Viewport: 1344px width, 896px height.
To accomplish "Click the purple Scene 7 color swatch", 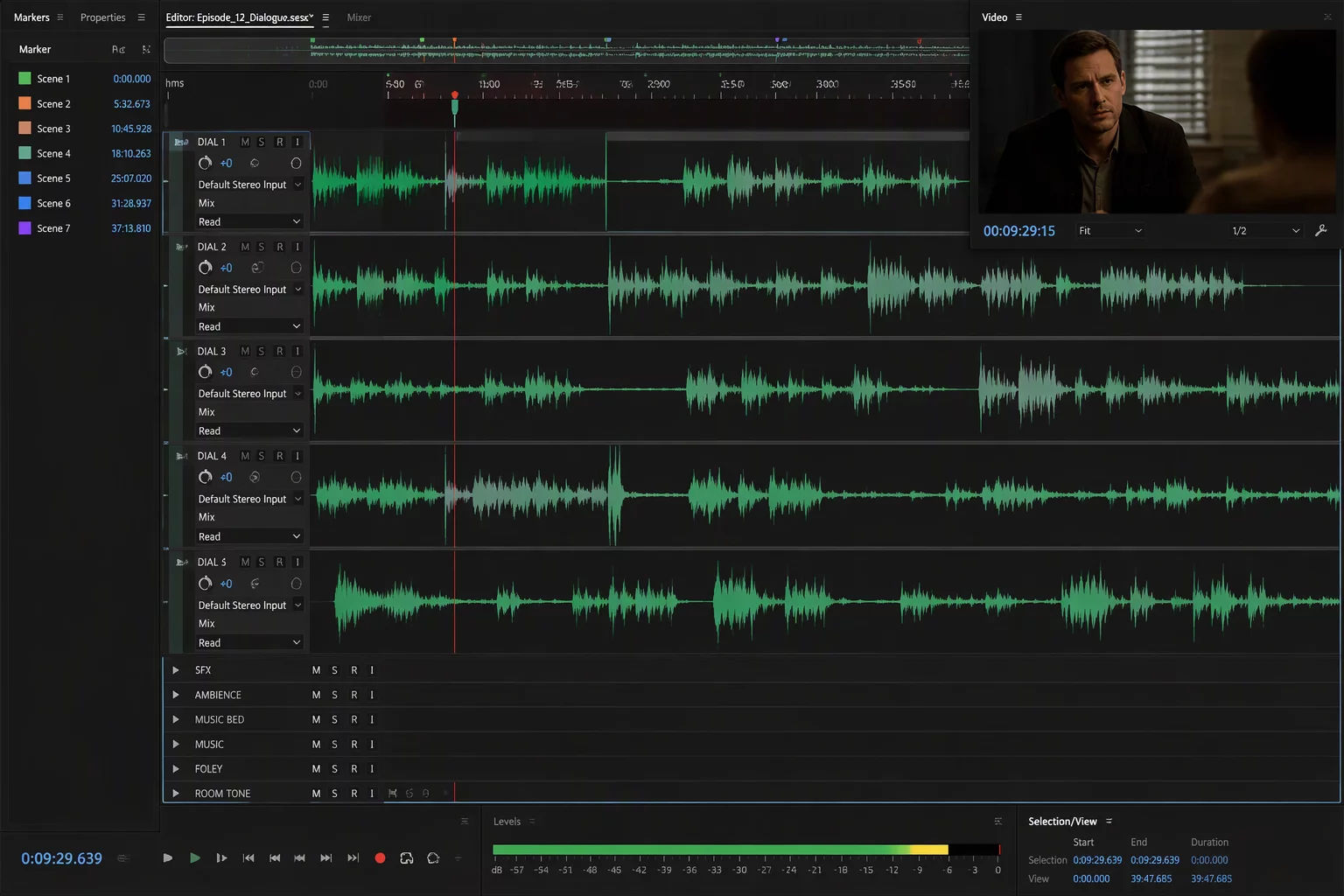I will coord(24,228).
